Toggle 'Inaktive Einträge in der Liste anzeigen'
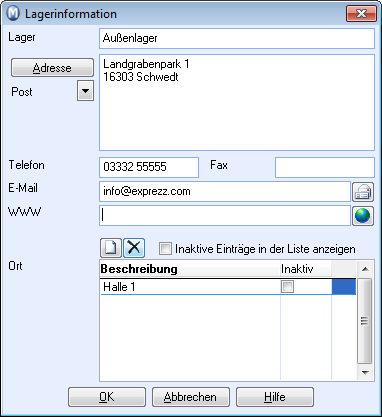Viewport: 382px width, 417px height. tap(165, 249)
